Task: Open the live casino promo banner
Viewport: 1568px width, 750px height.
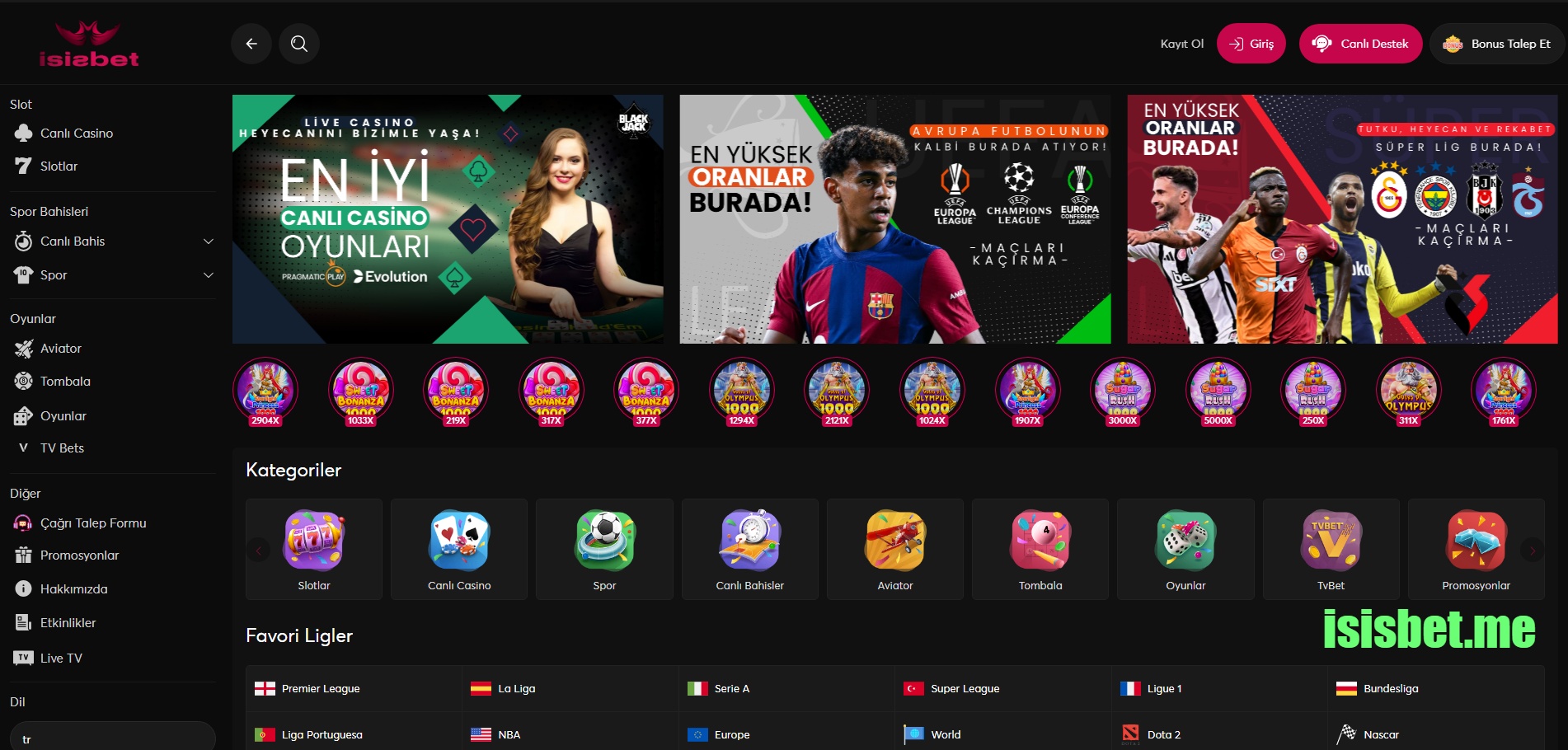Action: [448, 219]
